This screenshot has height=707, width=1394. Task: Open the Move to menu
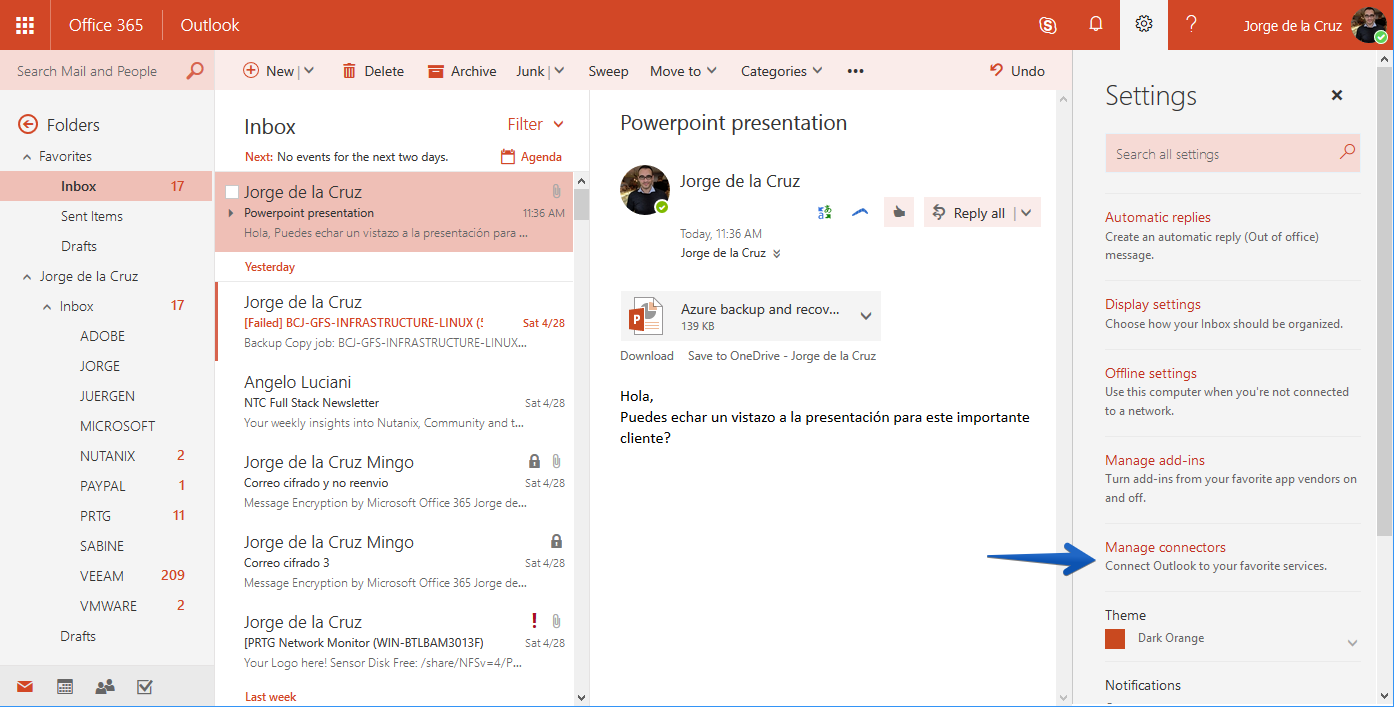683,71
